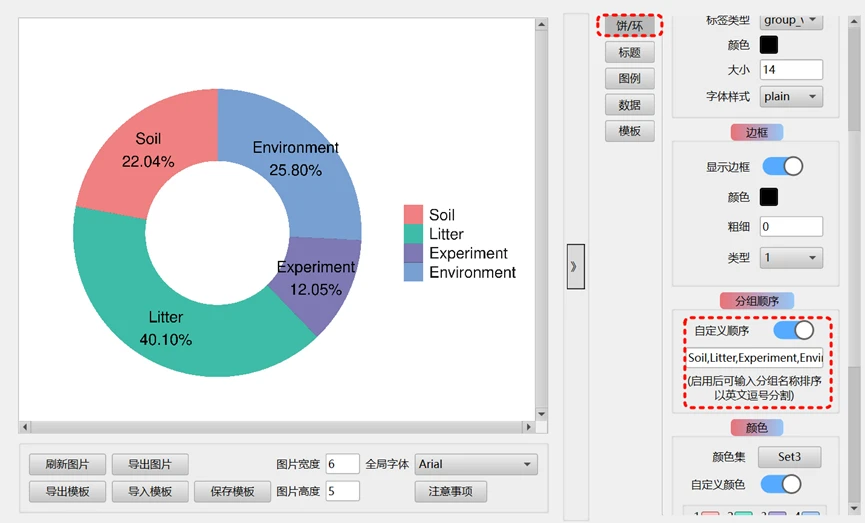Open the 标签类型 dropdown

click(791, 20)
